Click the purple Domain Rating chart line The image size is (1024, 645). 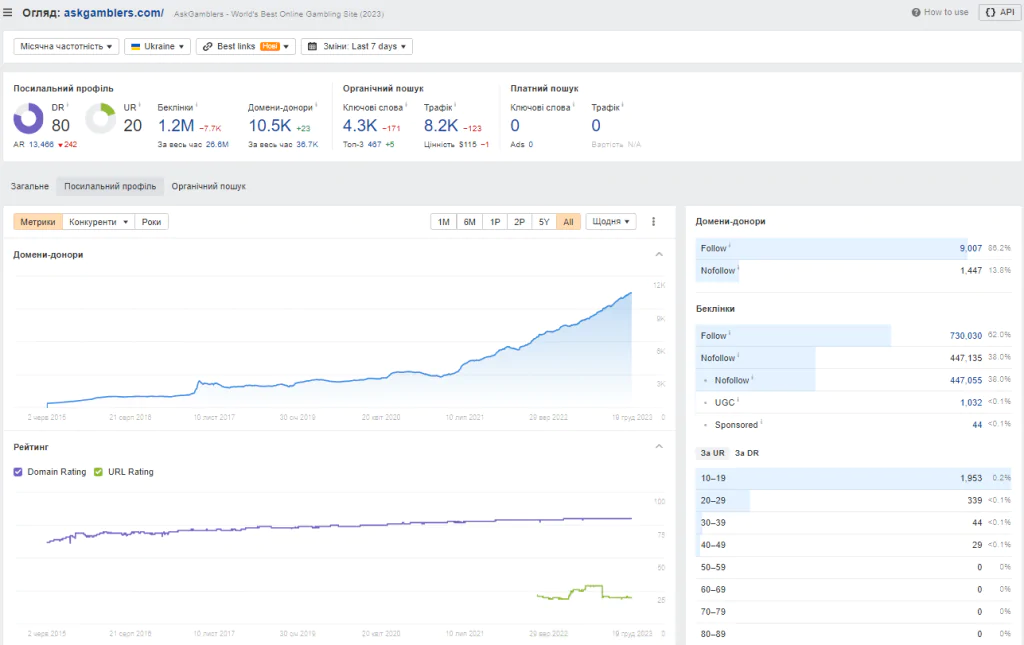[x=340, y=526]
